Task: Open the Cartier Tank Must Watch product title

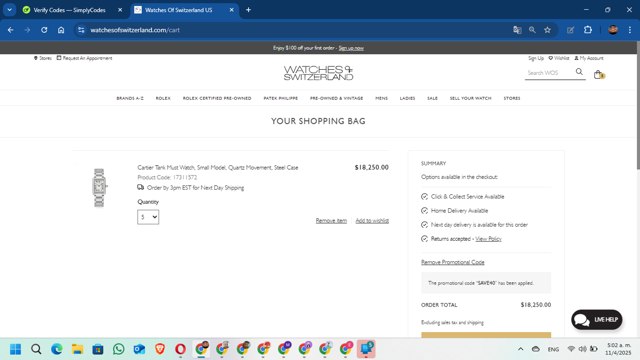Action: pos(218,167)
